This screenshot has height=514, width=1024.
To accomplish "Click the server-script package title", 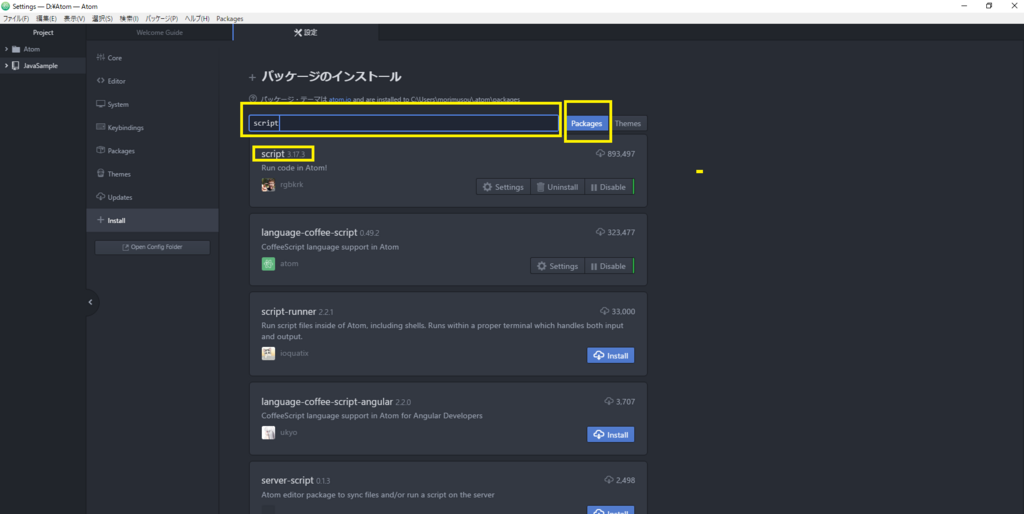I will point(288,481).
